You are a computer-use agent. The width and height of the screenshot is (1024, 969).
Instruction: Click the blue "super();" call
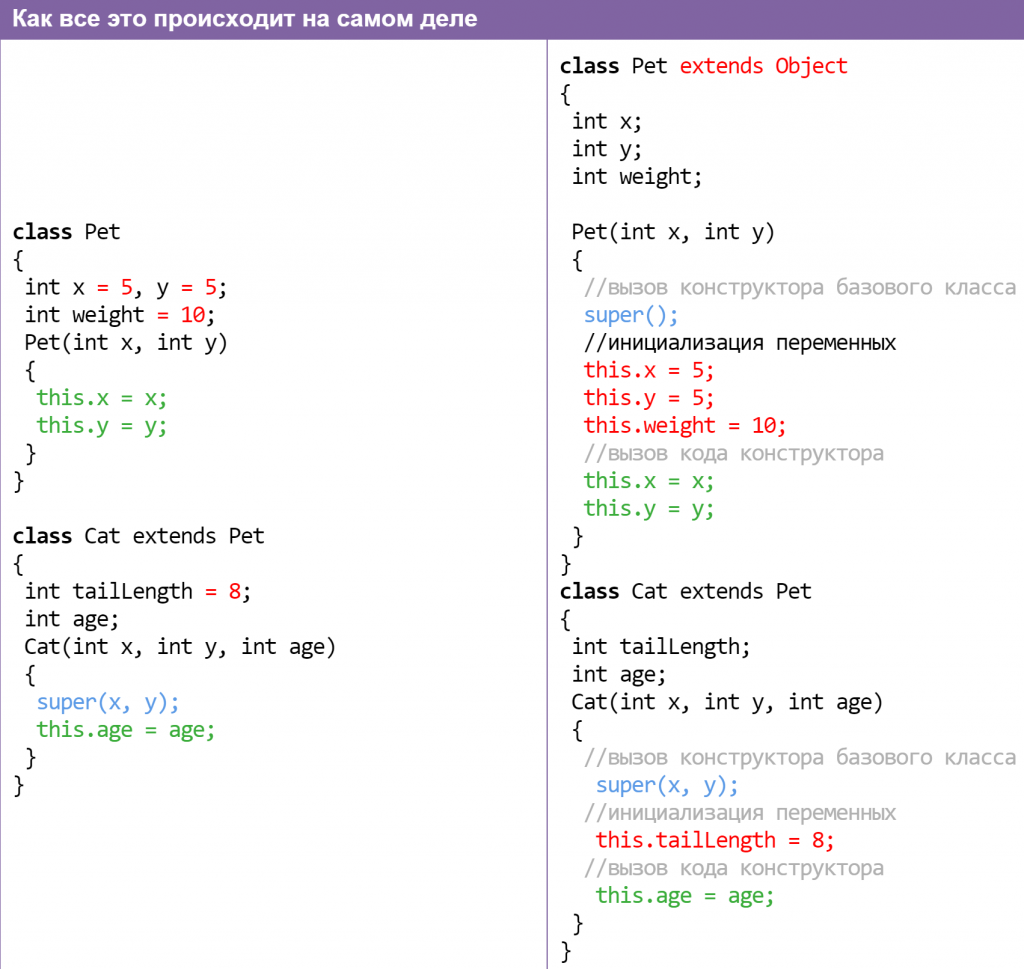[631, 315]
